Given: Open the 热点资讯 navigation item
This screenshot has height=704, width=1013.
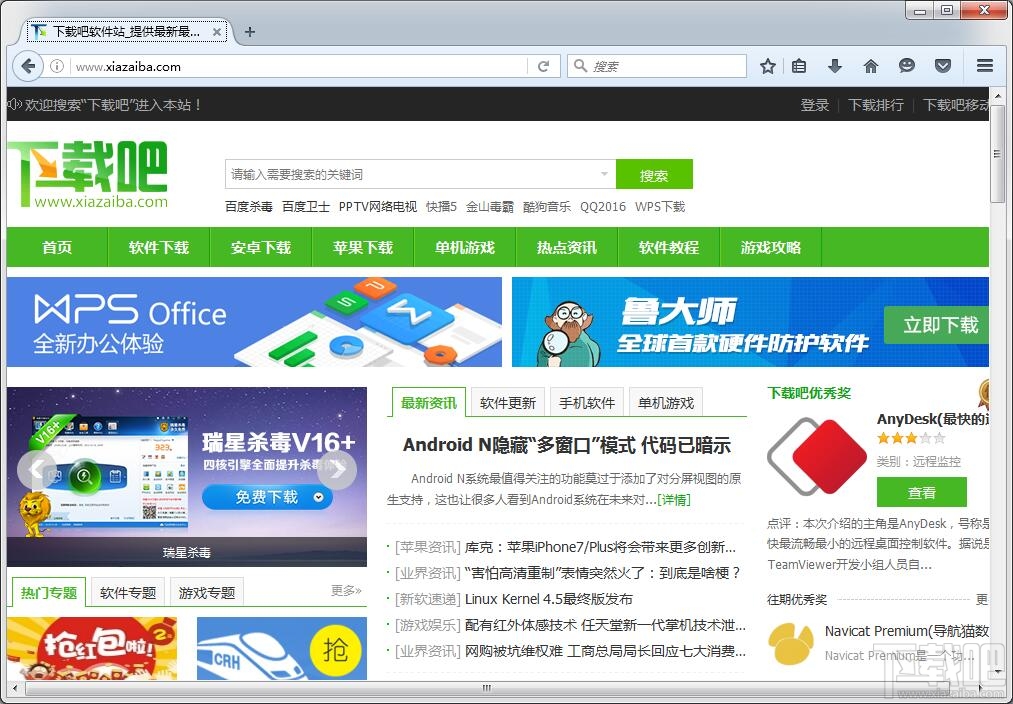Looking at the screenshot, I should tap(567, 247).
